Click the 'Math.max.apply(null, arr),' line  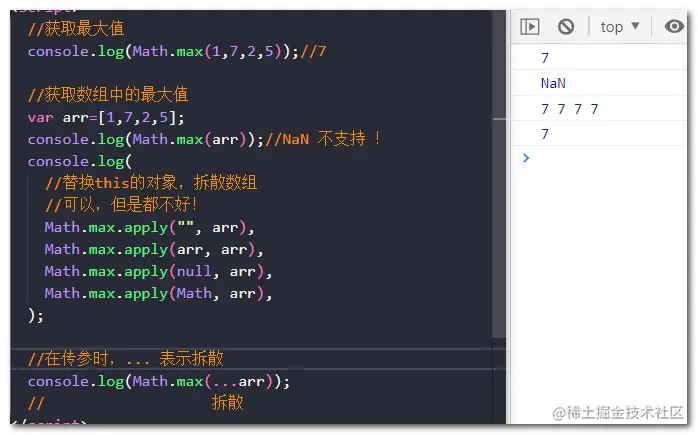(158, 271)
